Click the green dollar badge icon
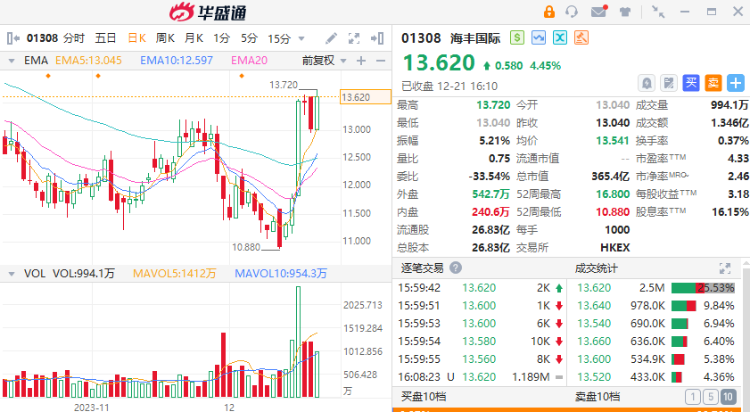This screenshot has width=750, height=412. pyautogui.click(x=517, y=37)
